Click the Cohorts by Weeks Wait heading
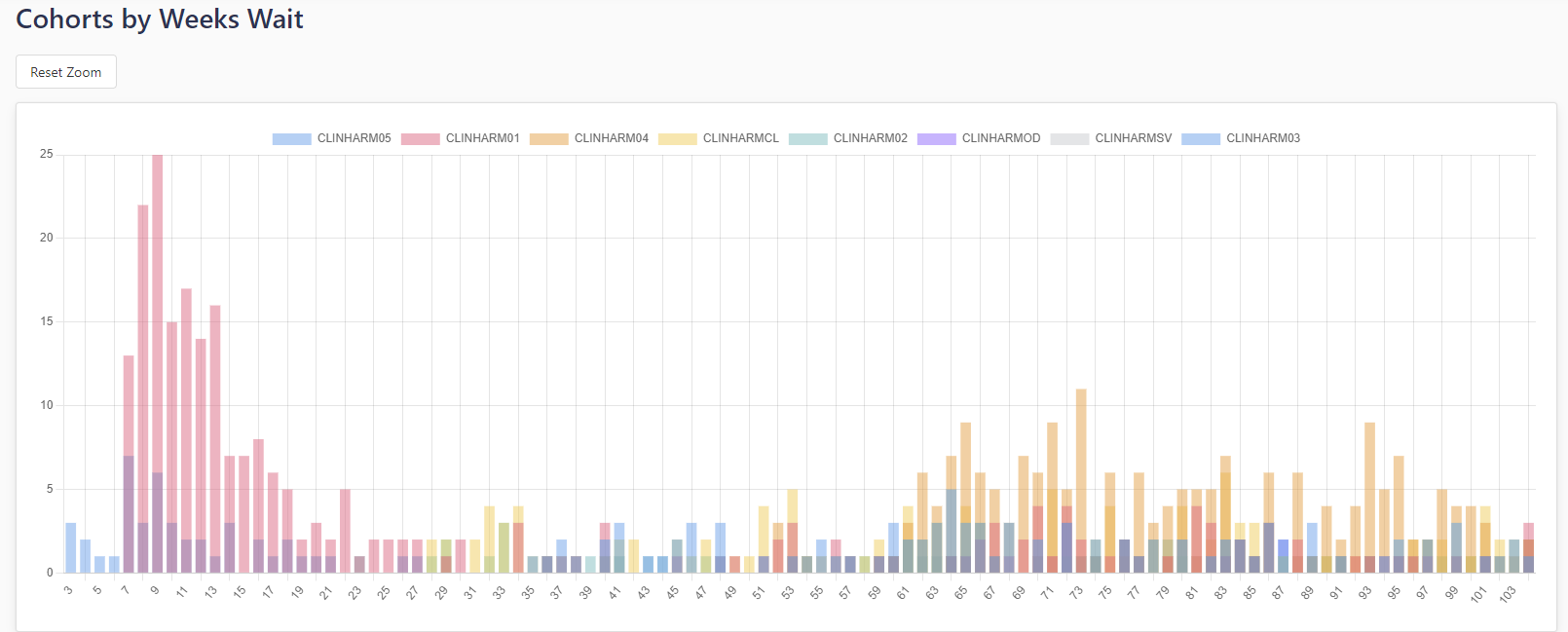 point(160,19)
